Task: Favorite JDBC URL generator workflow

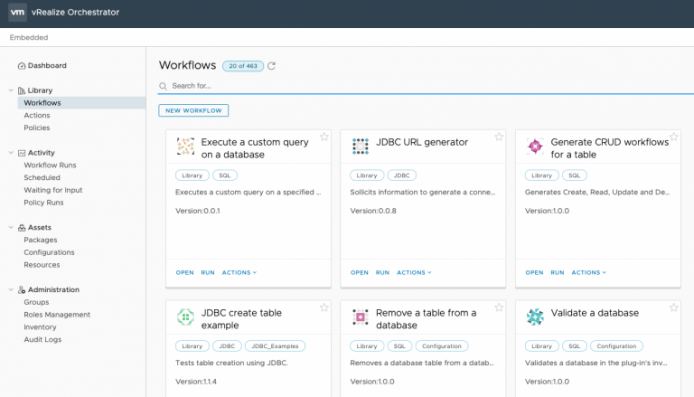Action: pyautogui.click(x=499, y=137)
